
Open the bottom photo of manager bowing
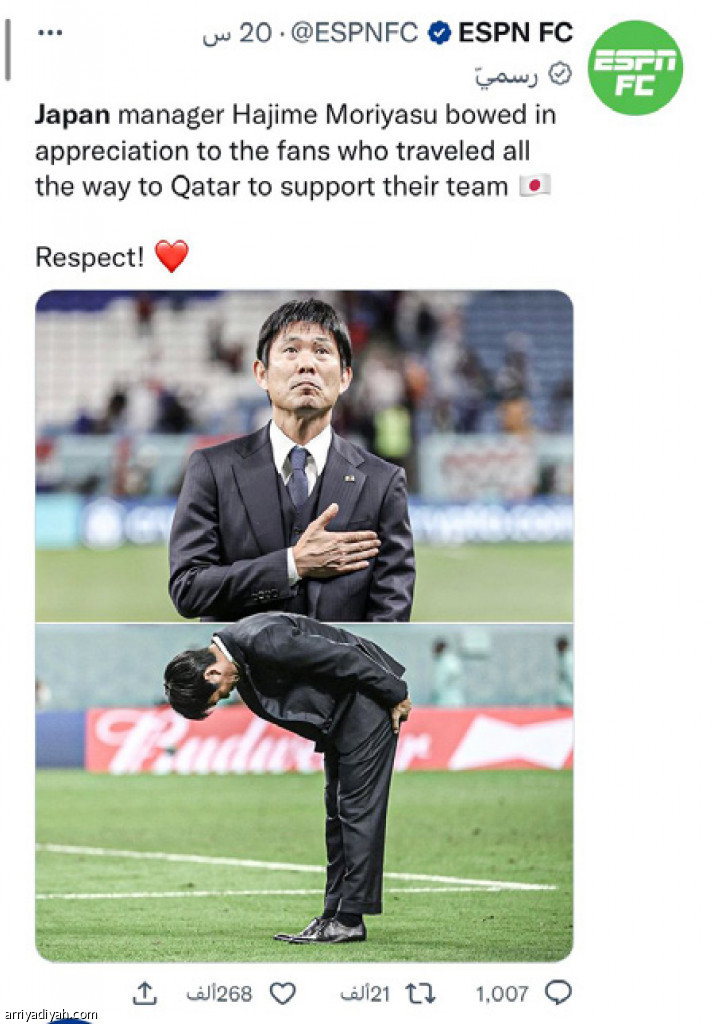tap(304, 792)
